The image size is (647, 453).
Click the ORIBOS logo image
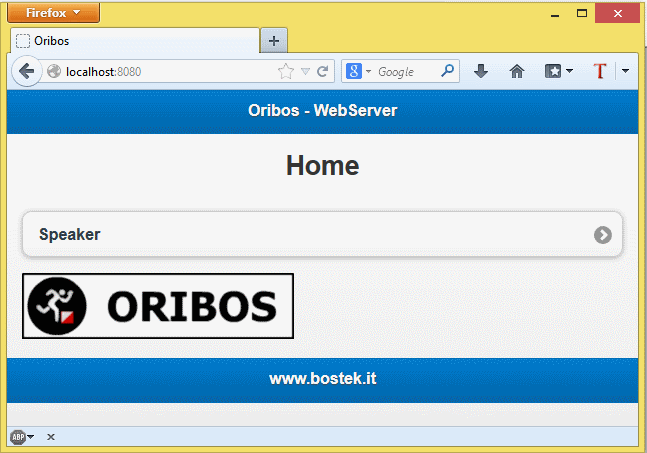point(158,306)
